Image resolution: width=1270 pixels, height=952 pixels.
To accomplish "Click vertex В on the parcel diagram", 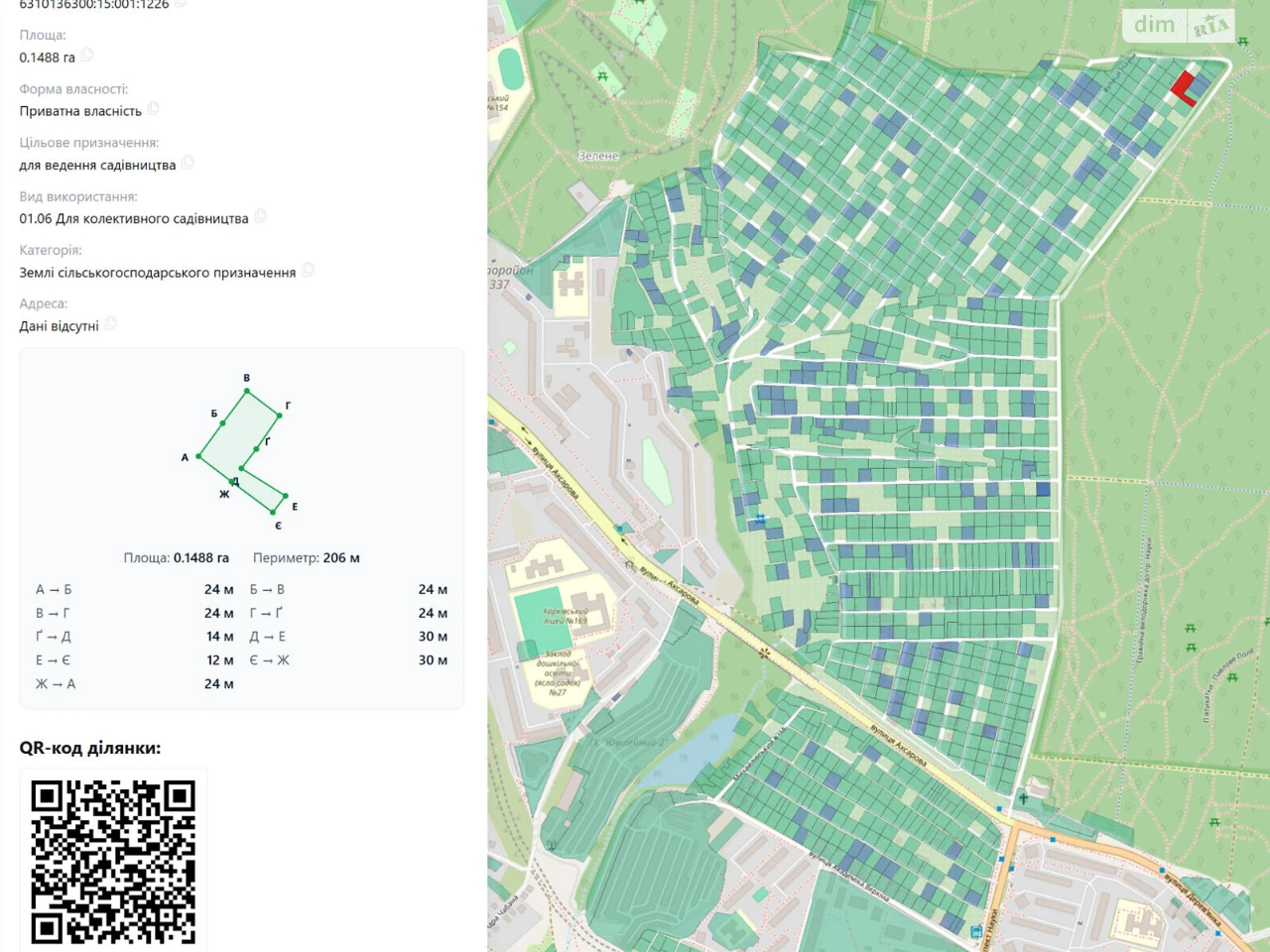I will point(247,391).
